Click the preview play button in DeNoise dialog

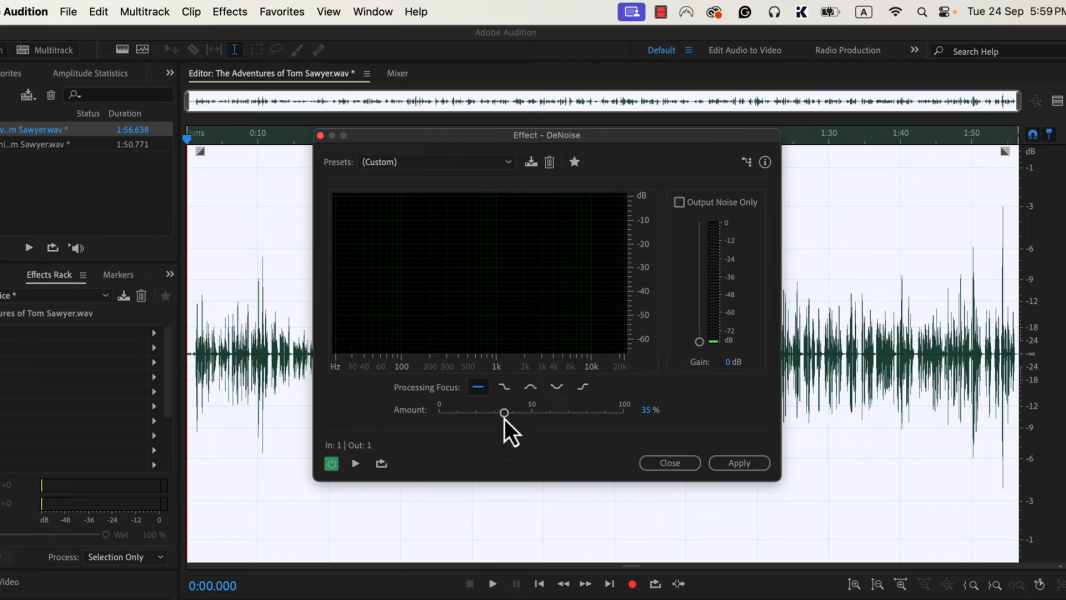pyautogui.click(x=356, y=463)
